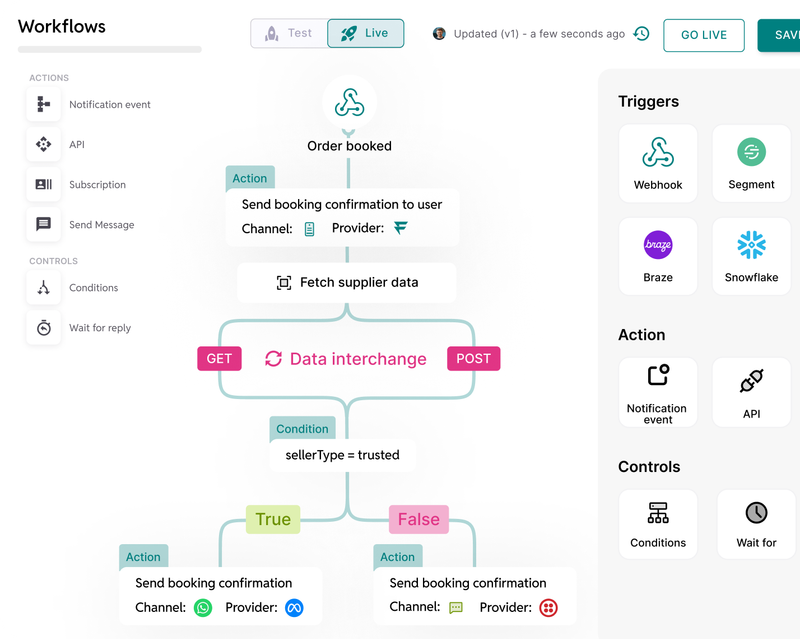Click the Subscription action icon
800x639 pixels.
[44, 185]
